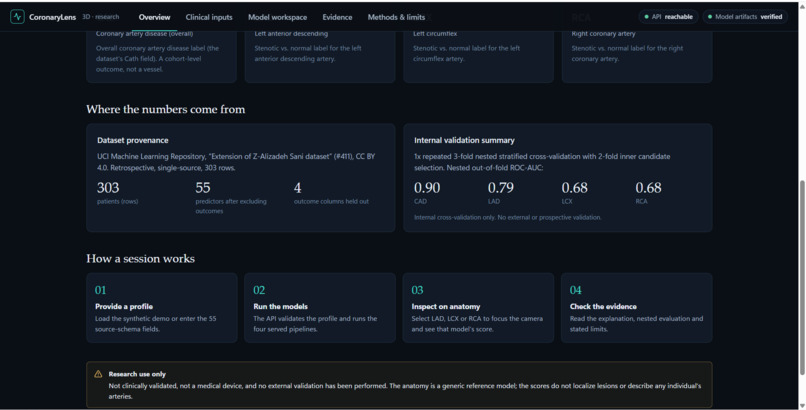Click the outcome columns held out label
The width and height of the screenshot is (806, 410).
tap(331, 201)
